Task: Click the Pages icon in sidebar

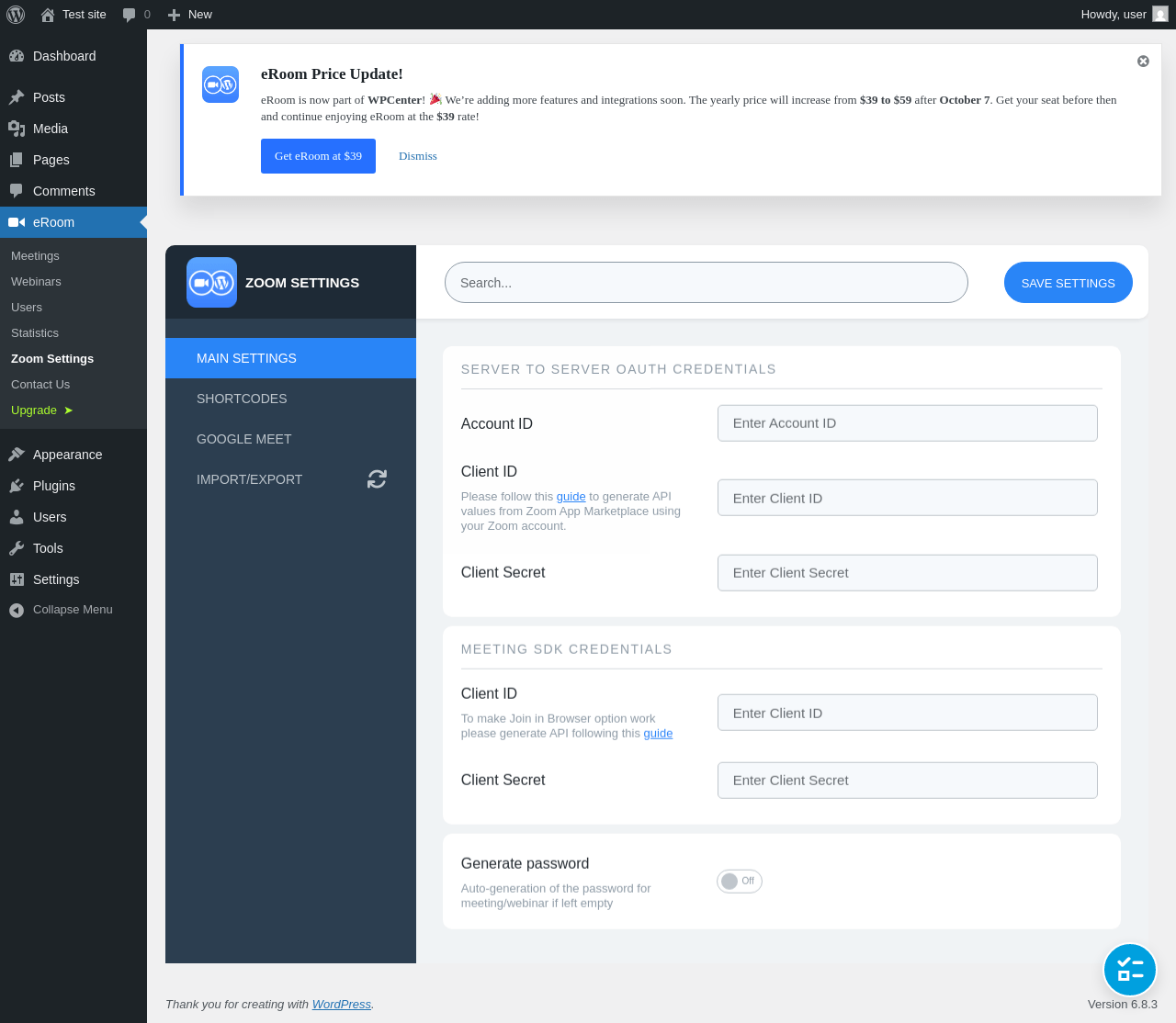Action: coord(17,160)
